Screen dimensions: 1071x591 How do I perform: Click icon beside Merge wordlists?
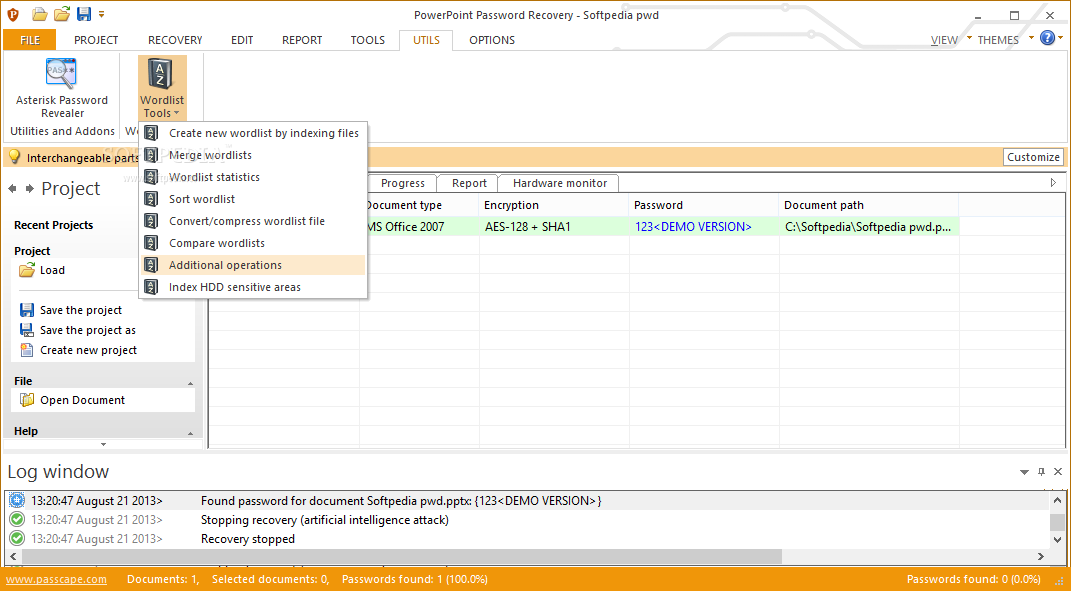(151, 155)
